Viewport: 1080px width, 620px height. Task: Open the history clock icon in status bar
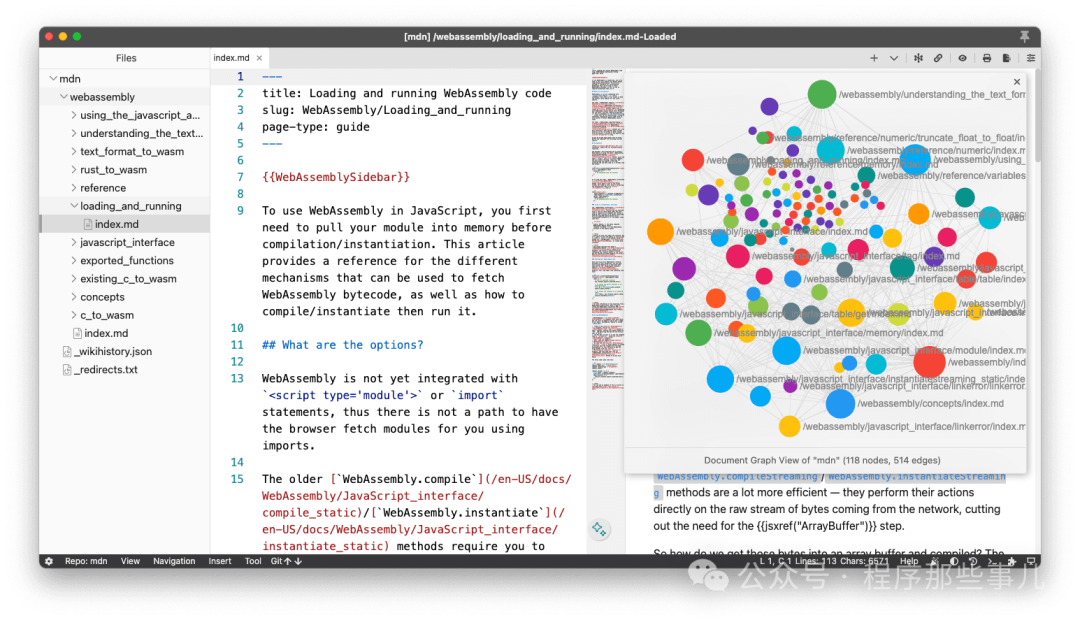[x=973, y=561]
